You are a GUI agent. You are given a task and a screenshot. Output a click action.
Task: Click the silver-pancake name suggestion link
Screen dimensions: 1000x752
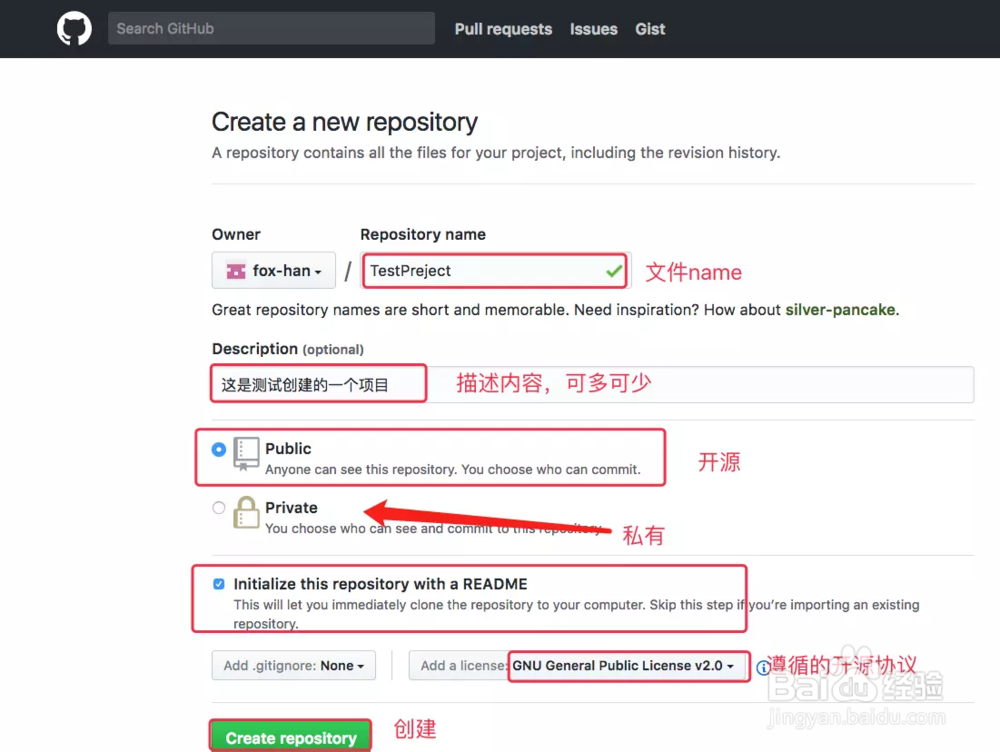840,309
